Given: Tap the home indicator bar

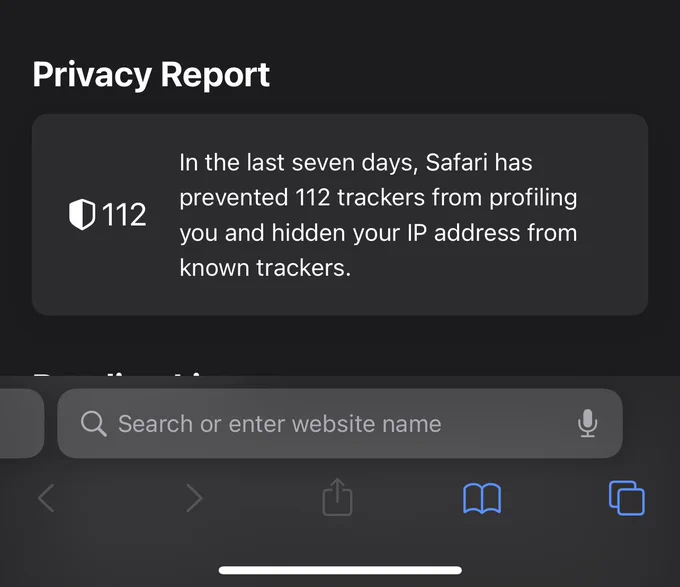Looking at the screenshot, I should (x=340, y=570).
